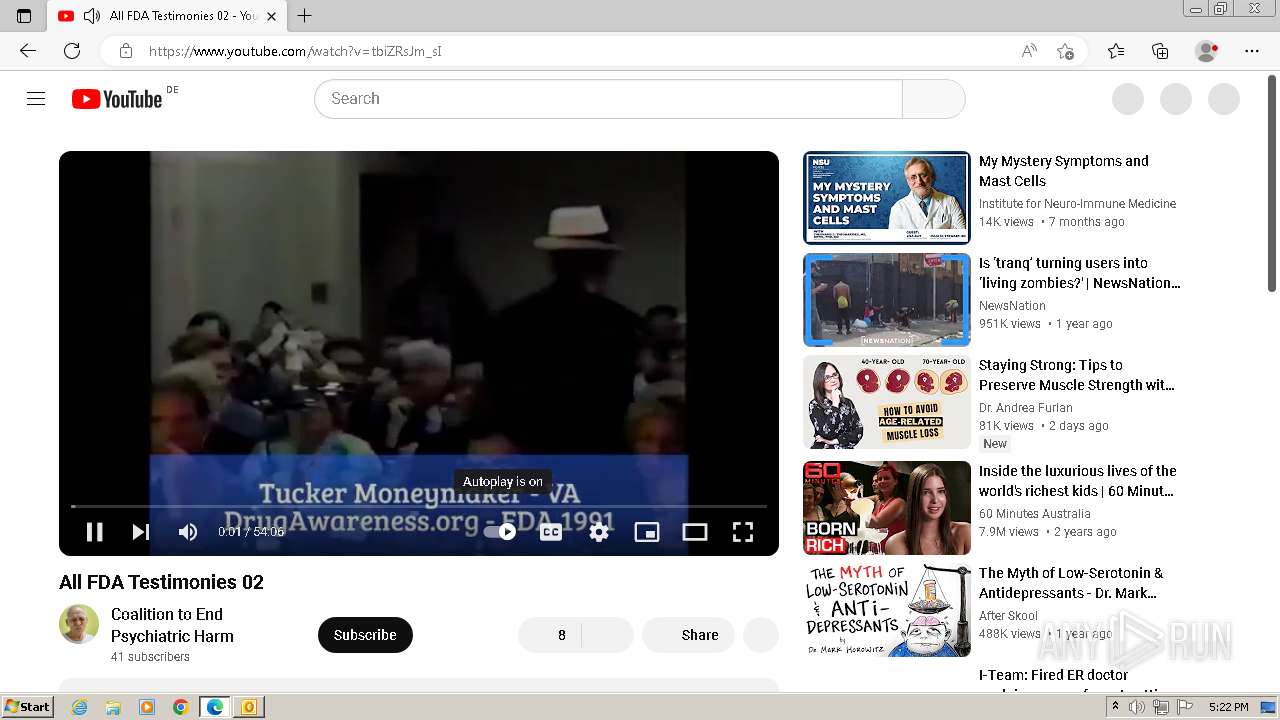Skip to next video button
The width and height of the screenshot is (1280, 720).
pyautogui.click(x=141, y=532)
